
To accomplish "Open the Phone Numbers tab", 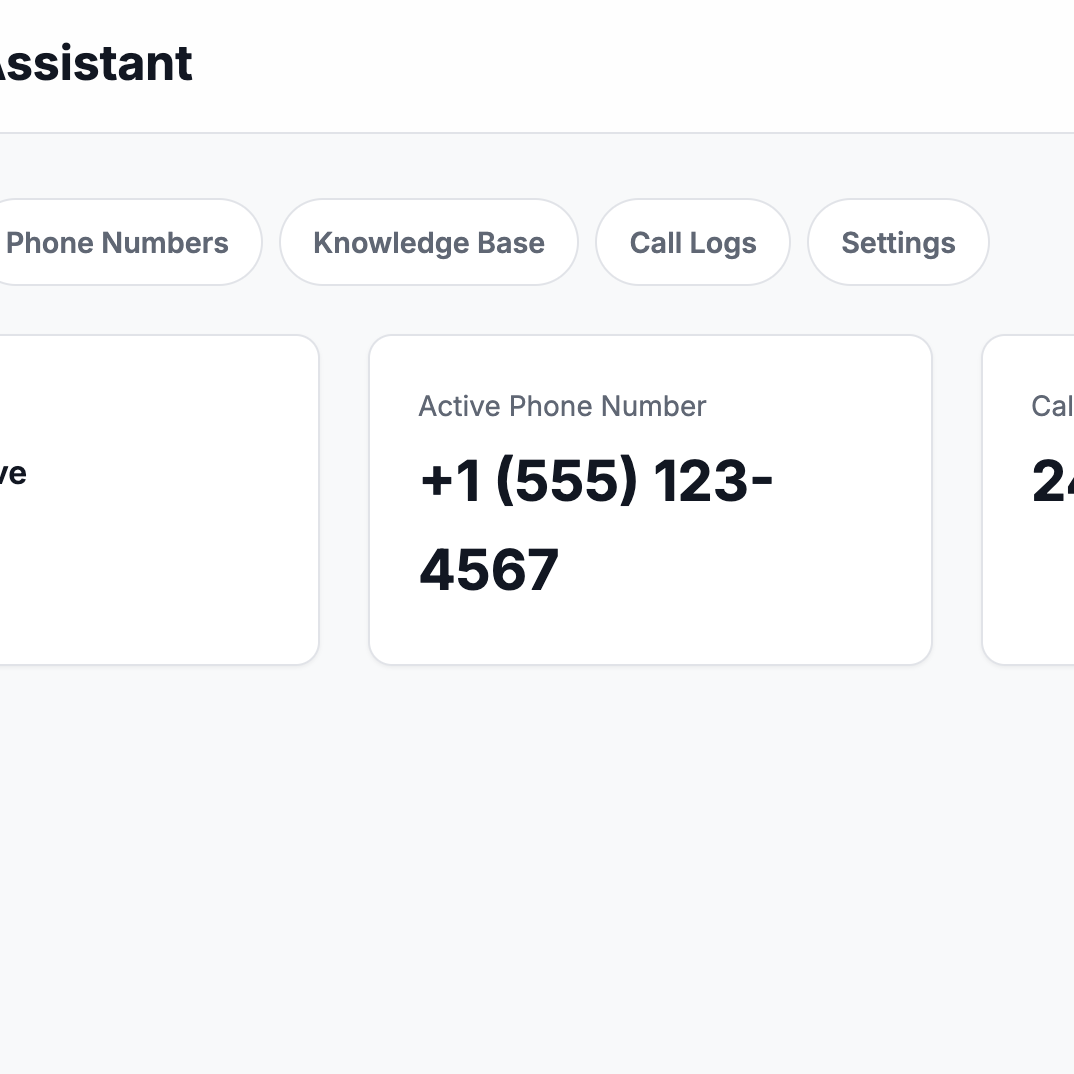I will tap(118, 243).
